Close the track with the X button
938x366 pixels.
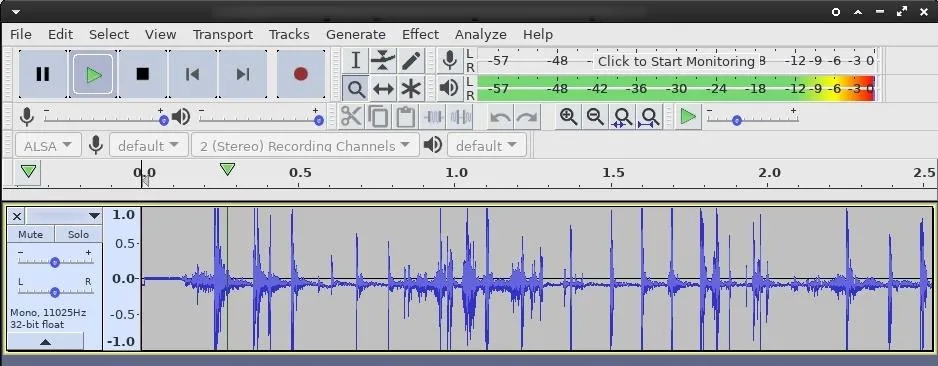[17, 216]
